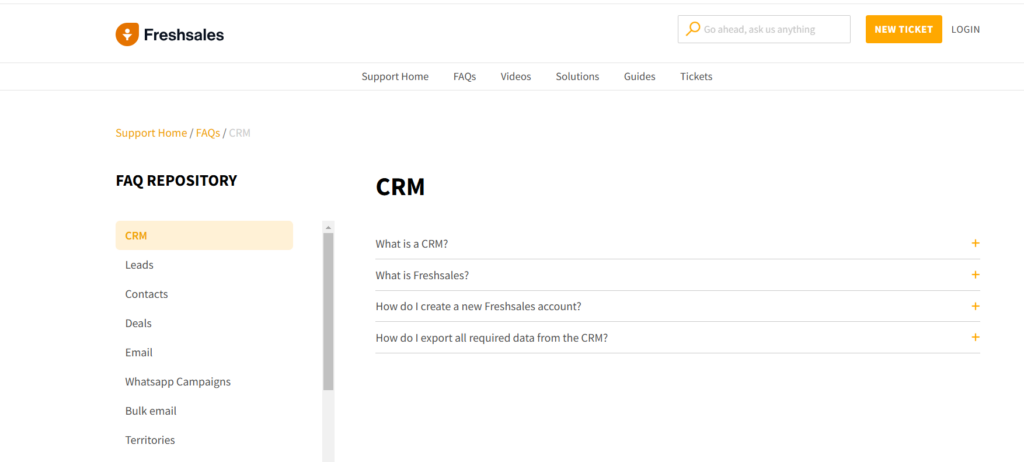Viewport: 1024px width, 462px height.
Task: Select Leads in the FAQ repository
Action: pyautogui.click(x=139, y=265)
